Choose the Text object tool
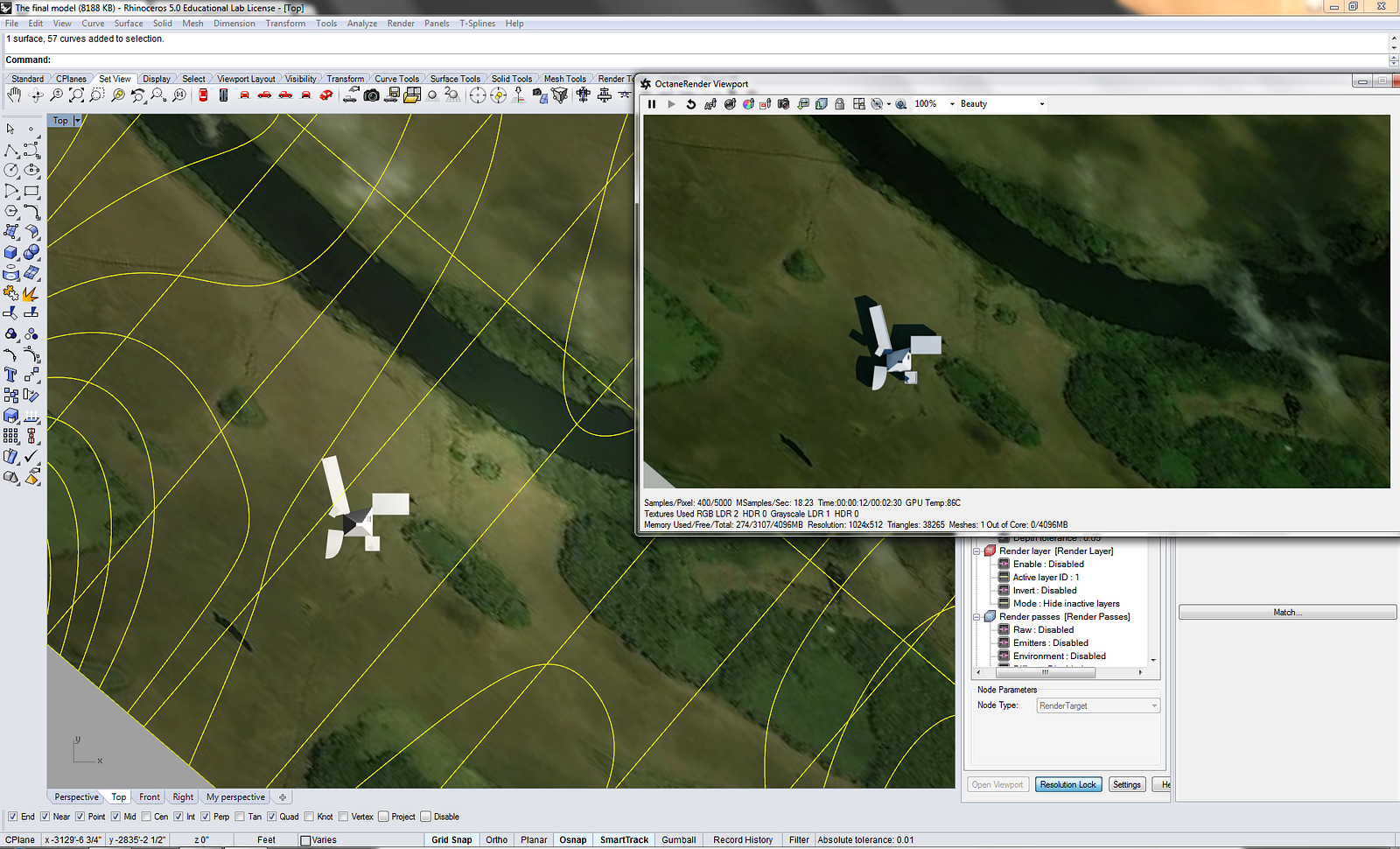This screenshot has height=849, width=1400. pos(11,375)
